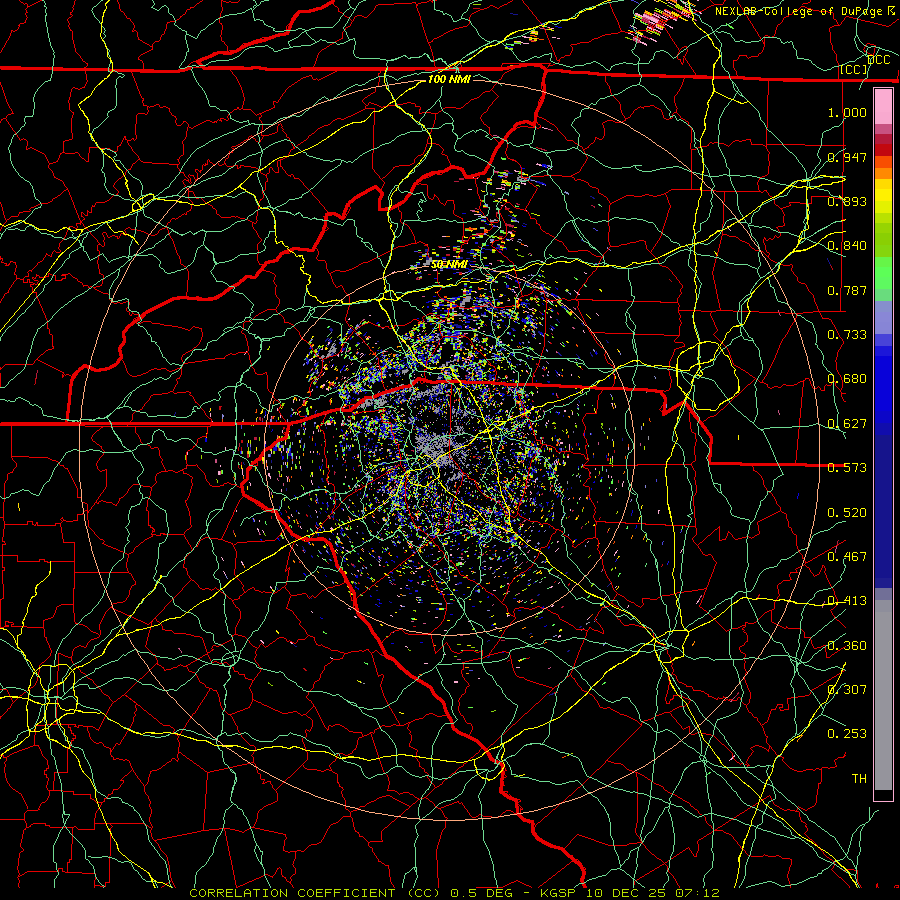Click the 0.680 legend value

point(847,379)
